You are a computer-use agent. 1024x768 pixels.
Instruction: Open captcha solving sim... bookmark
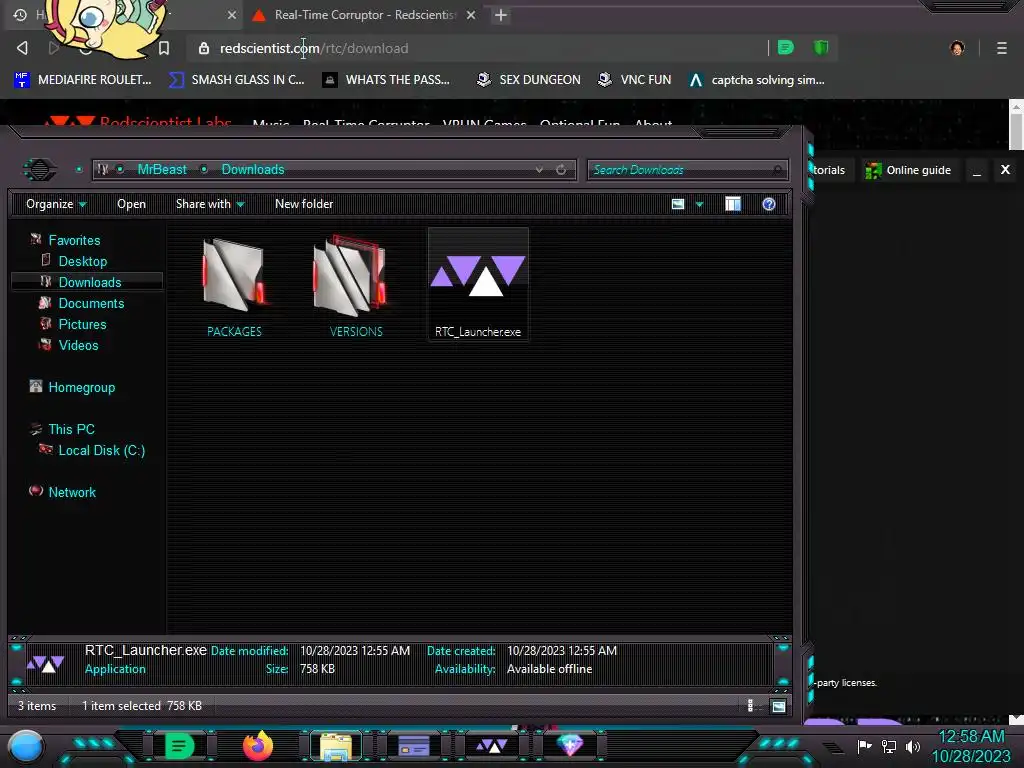click(x=757, y=80)
